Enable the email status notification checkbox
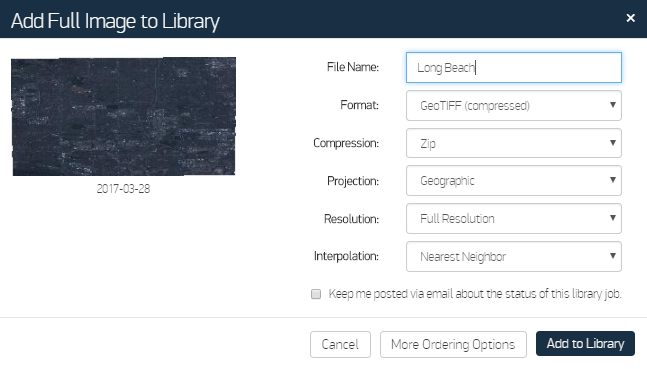This screenshot has width=647, height=369. [316, 294]
